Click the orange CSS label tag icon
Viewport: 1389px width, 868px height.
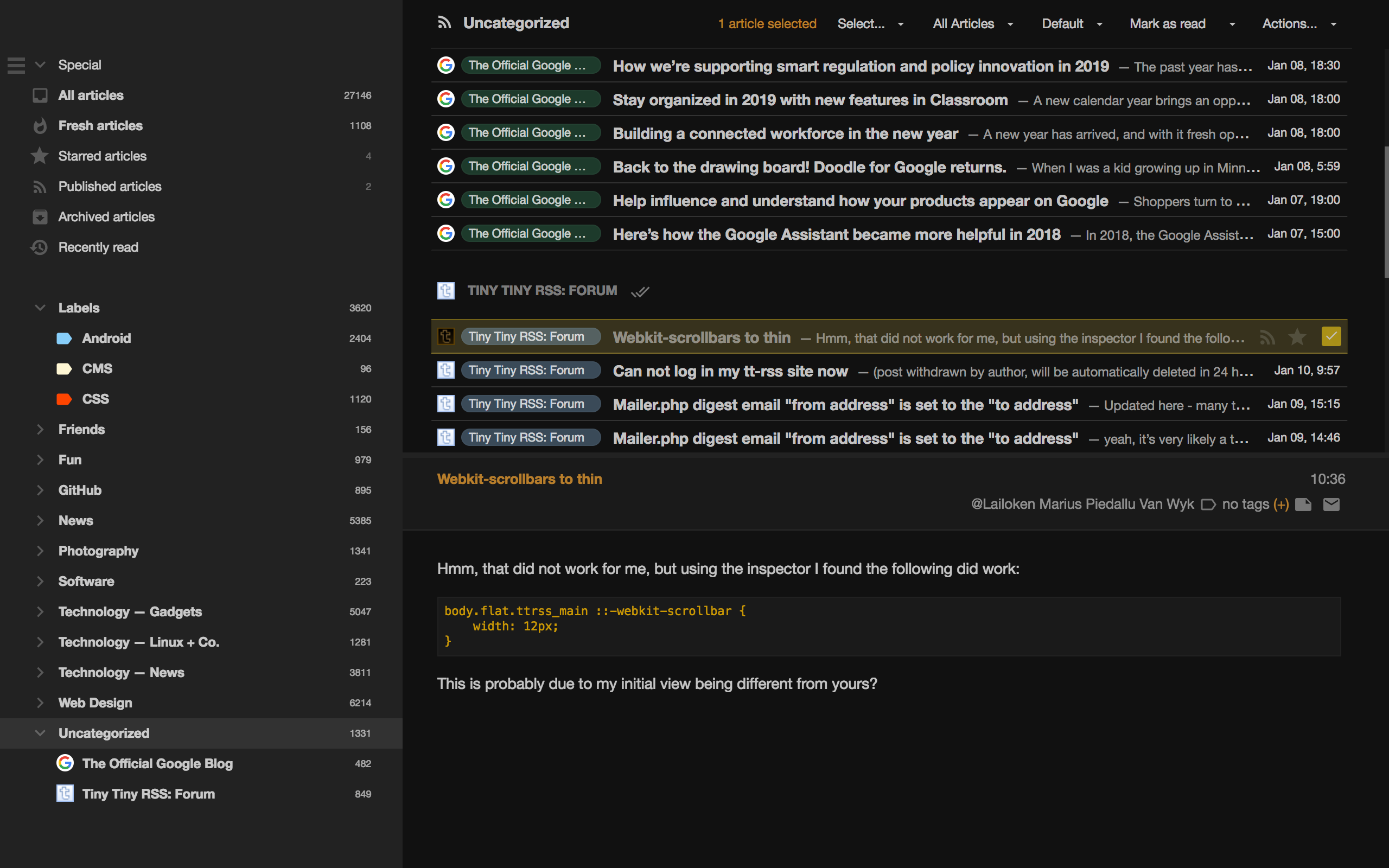(x=64, y=400)
